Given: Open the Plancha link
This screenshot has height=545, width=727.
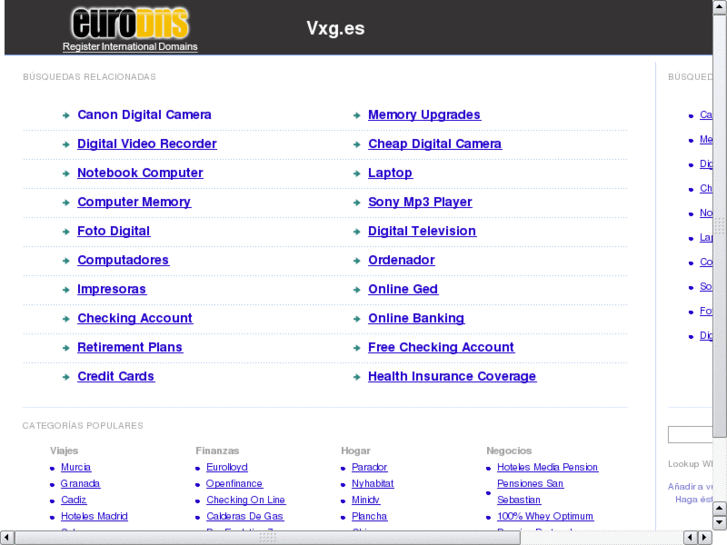Looking at the screenshot, I should click(x=370, y=516).
